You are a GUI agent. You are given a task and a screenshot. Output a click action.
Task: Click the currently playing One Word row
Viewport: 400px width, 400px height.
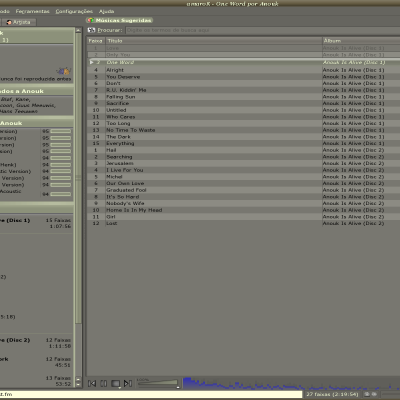pos(243,62)
